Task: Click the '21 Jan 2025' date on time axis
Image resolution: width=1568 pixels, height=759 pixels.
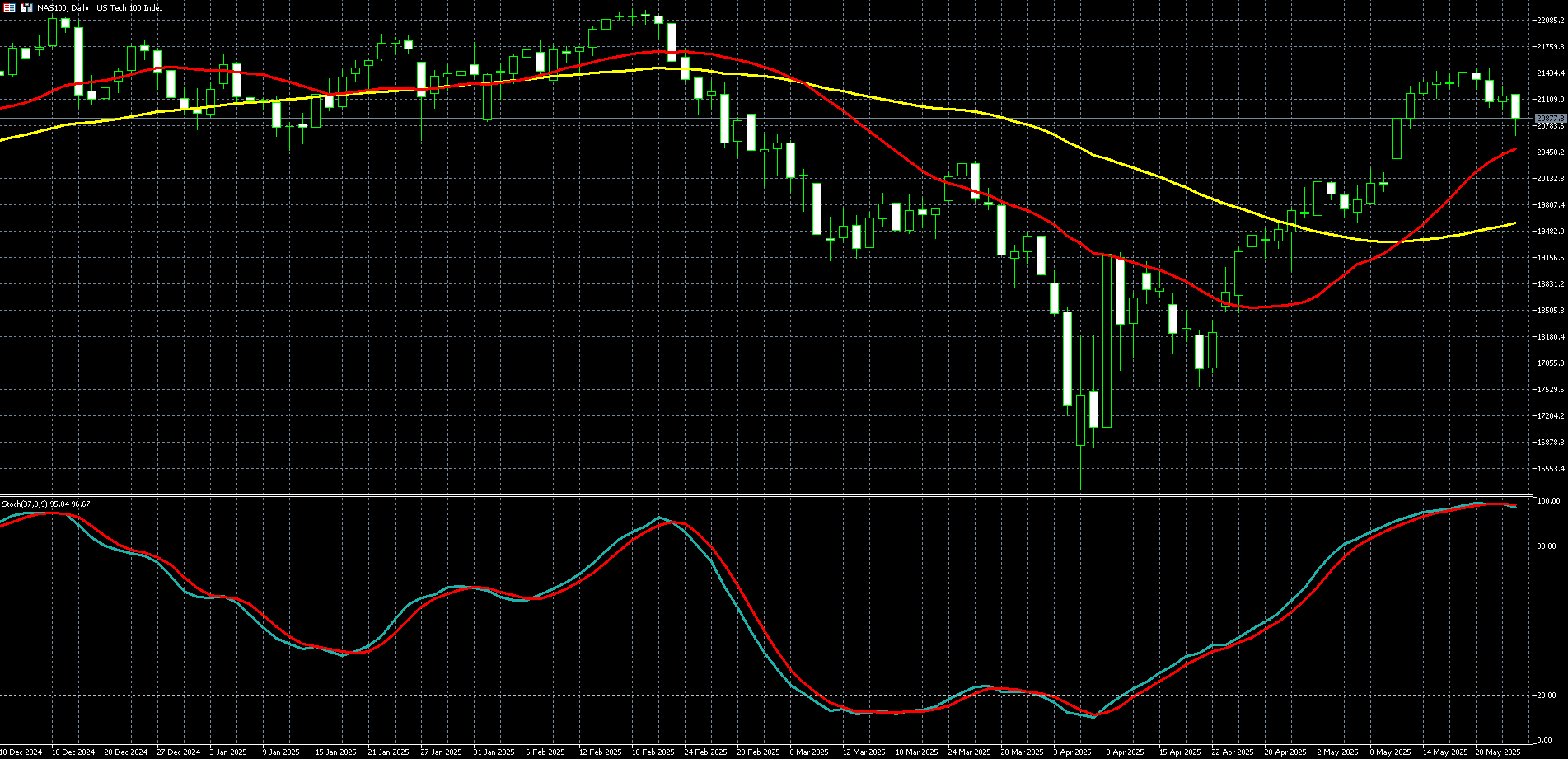Action: point(388,752)
